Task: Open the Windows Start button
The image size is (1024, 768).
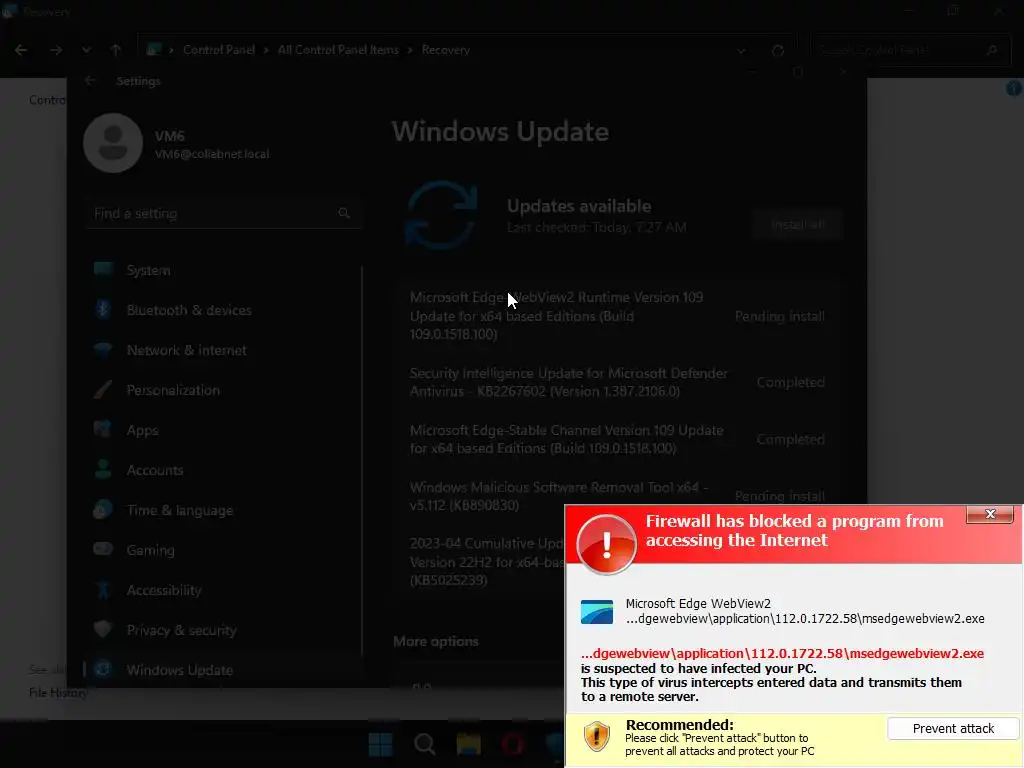Action: (380, 744)
